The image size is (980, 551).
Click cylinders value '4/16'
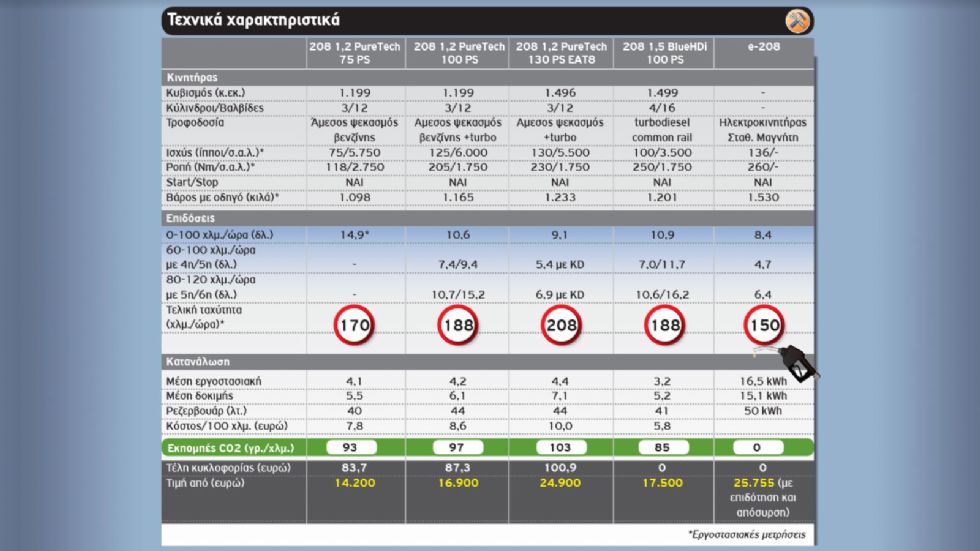[x=662, y=107]
